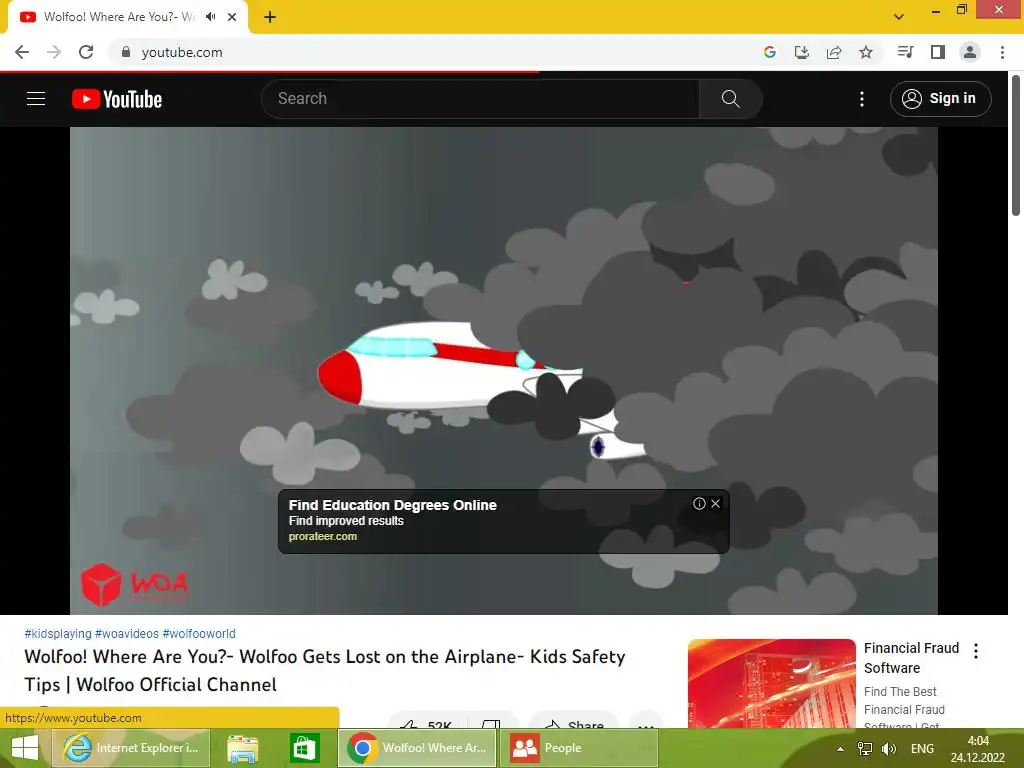Open more actions menu beside Share
The image size is (1024, 768).
coord(646,722)
